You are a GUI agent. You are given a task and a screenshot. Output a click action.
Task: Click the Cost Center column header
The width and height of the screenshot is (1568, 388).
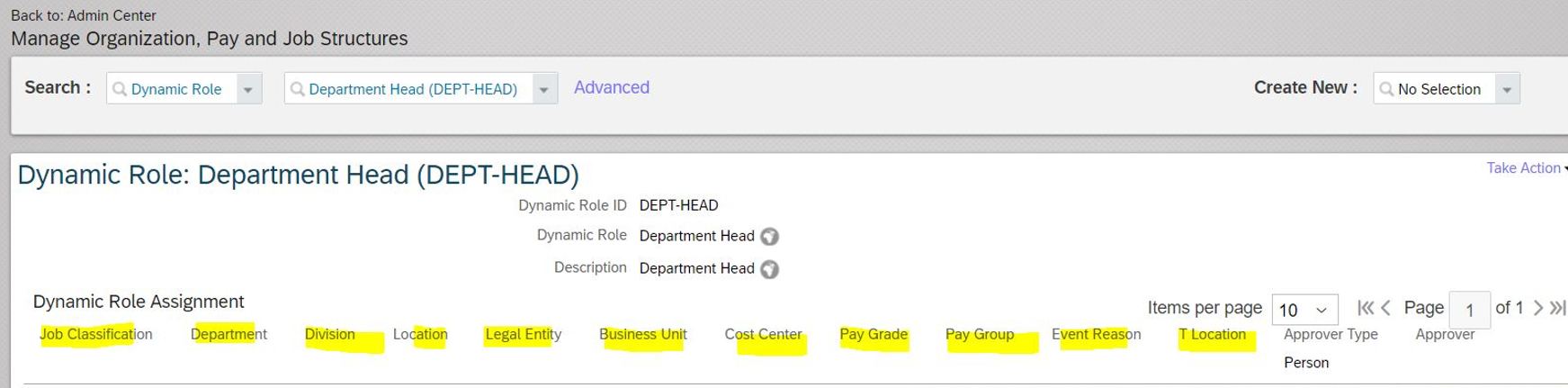[763, 334]
